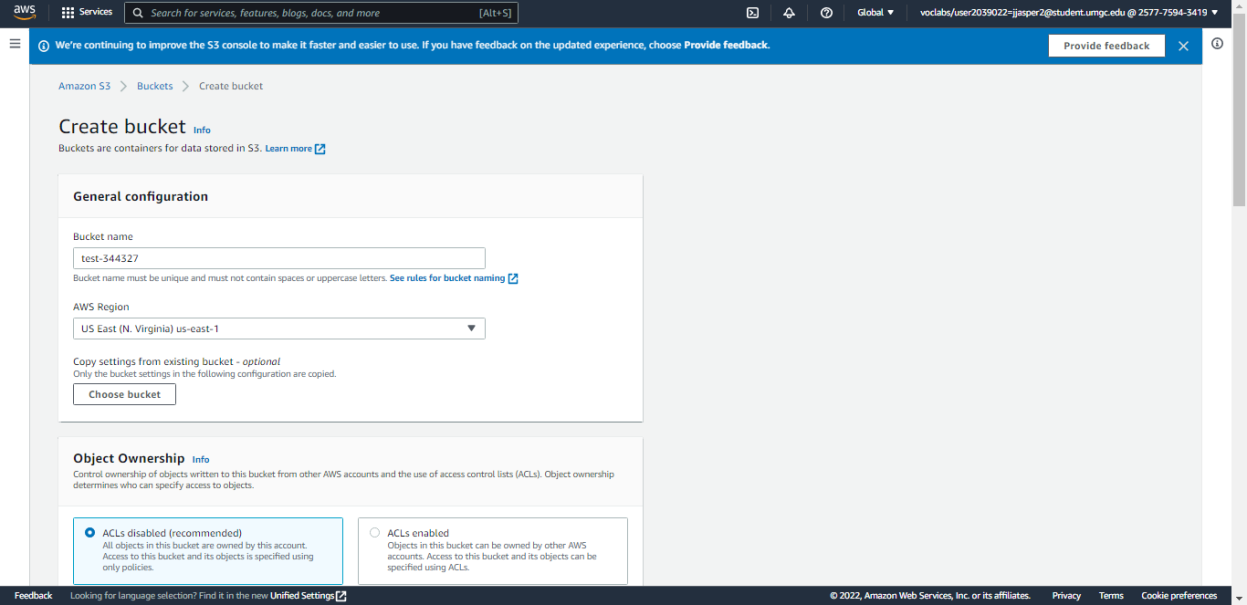Click the AWS logo home icon
Image resolution: width=1247 pixels, height=605 pixels.
(24, 12)
